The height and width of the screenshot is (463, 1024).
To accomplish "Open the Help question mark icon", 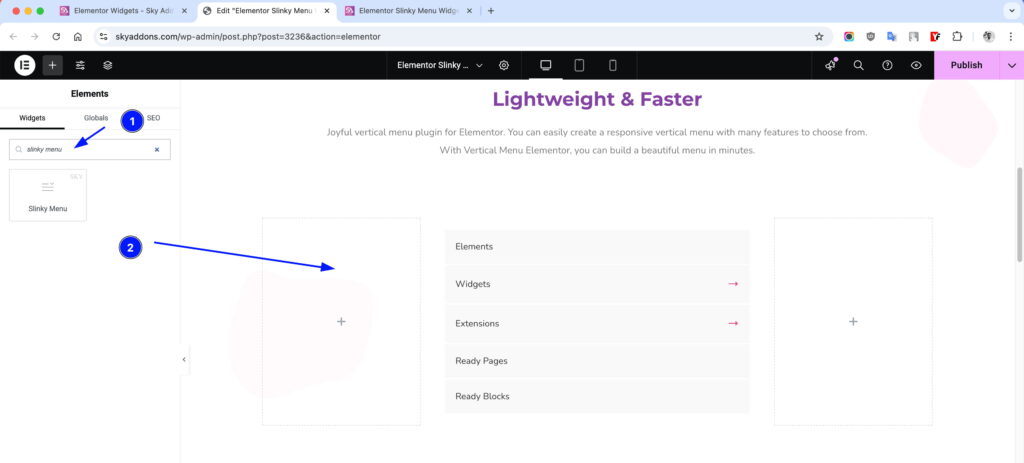I will [887, 65].
